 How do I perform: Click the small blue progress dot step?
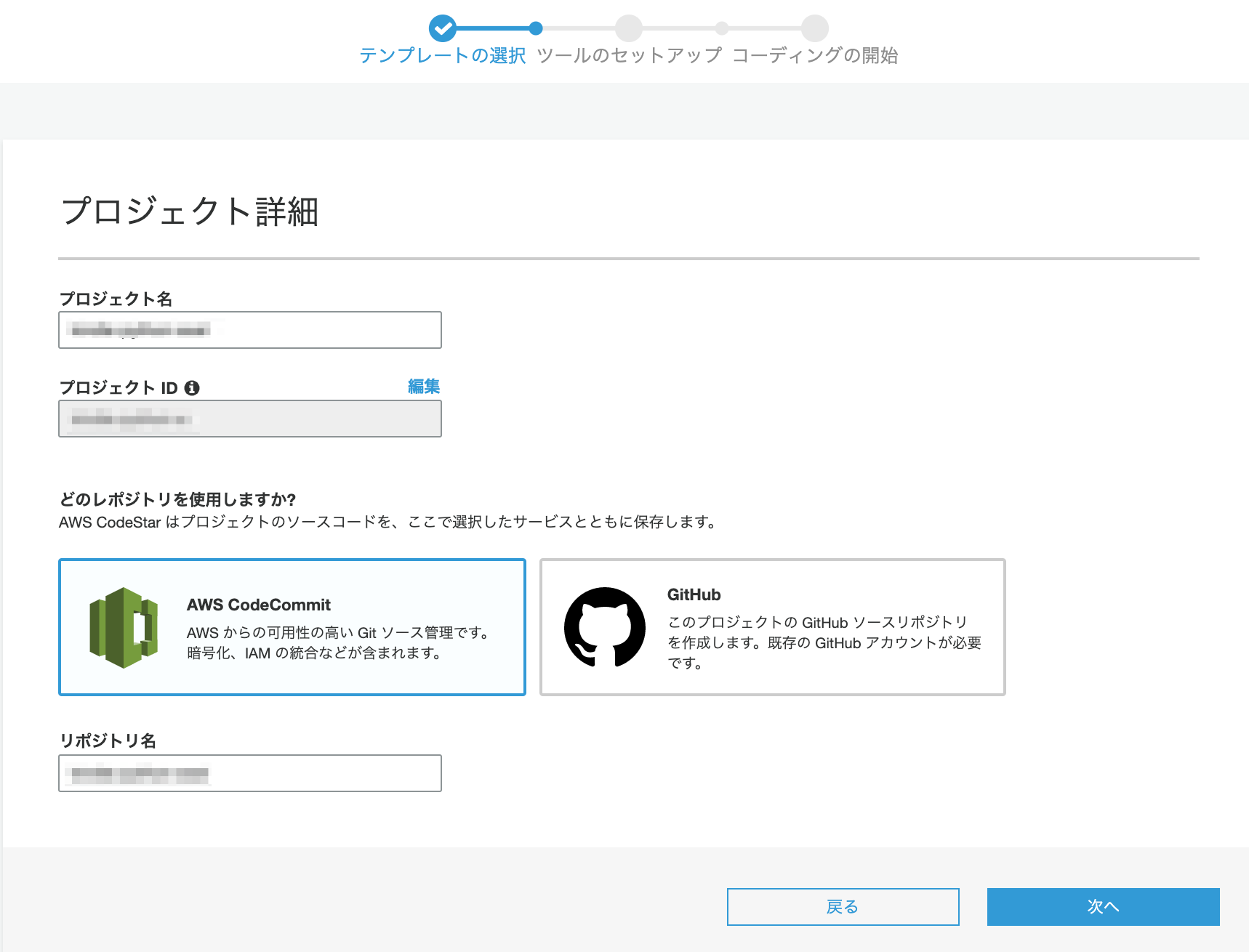coord(536,28)
